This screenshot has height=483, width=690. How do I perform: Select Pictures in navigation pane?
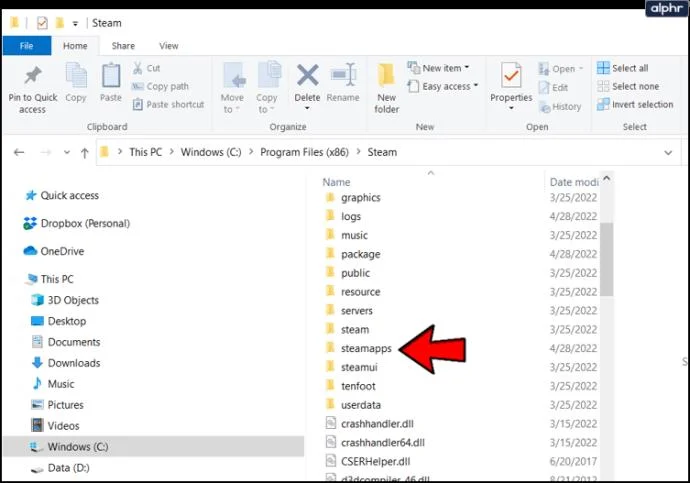pos(57,405)
